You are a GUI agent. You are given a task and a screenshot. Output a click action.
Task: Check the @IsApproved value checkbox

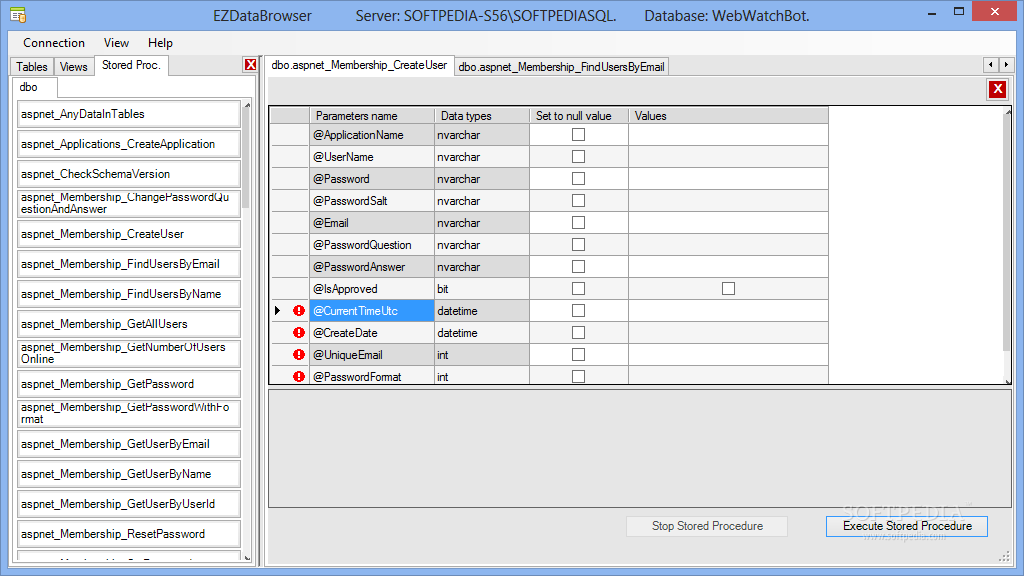728,289
